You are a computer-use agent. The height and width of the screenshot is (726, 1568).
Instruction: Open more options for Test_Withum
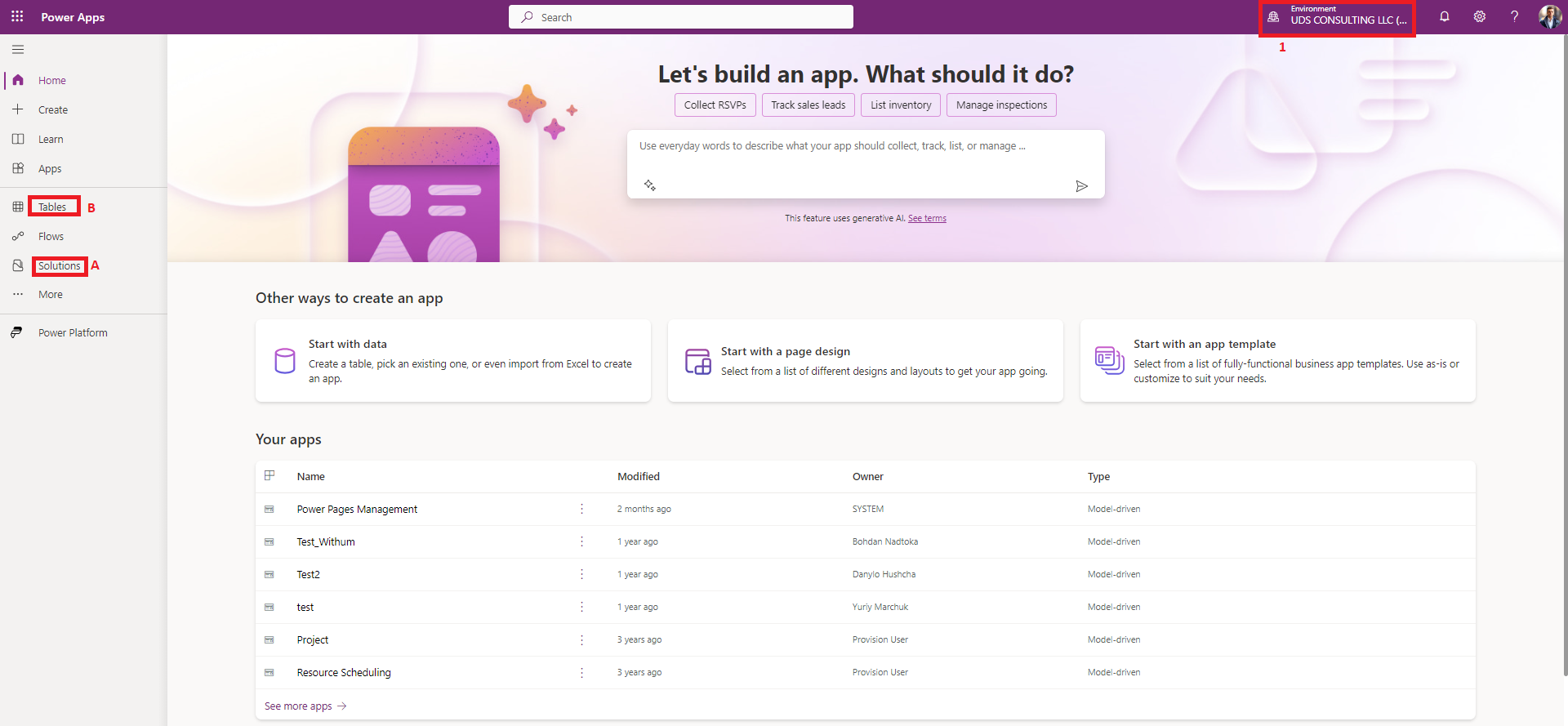[x=582, y=541]
